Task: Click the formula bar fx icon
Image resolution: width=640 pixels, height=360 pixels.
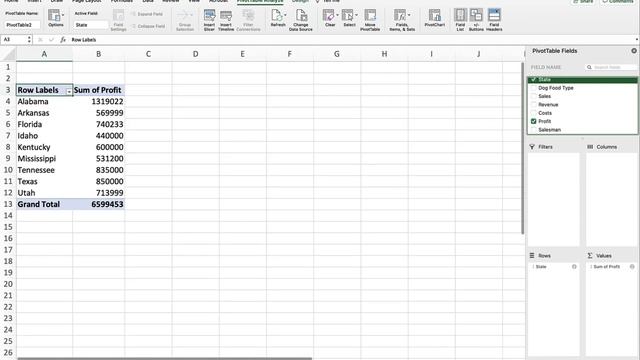Action: (x=63, y=40)
